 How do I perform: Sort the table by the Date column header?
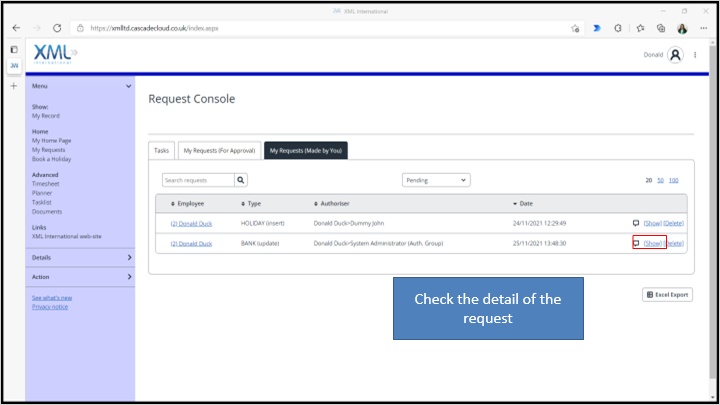coord(527,203)
